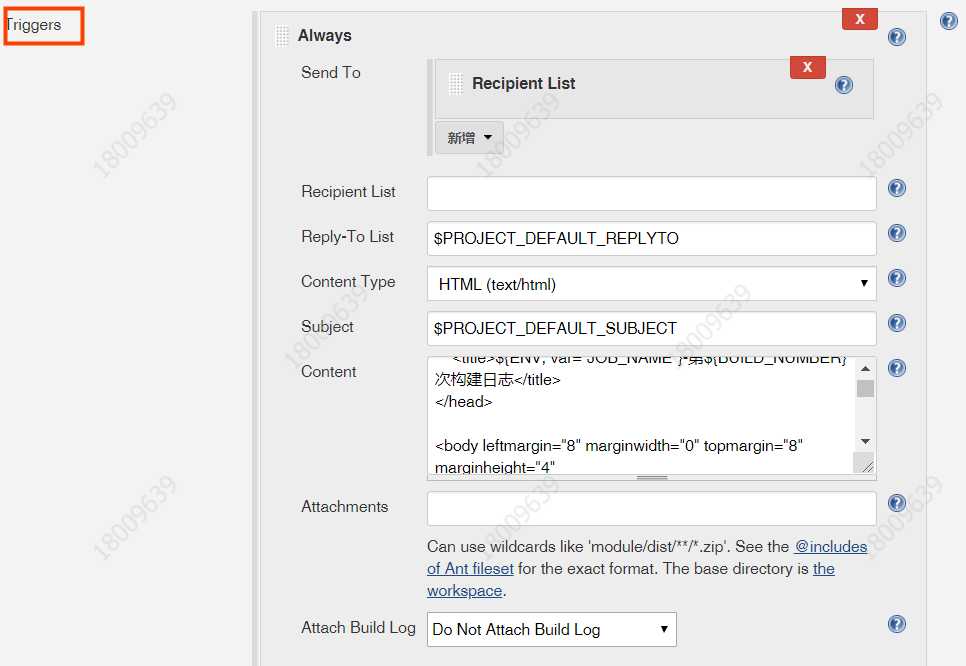Click the Content scrollbar up arrow
This screenshot has width=966, height=666.
click(865, 368)
